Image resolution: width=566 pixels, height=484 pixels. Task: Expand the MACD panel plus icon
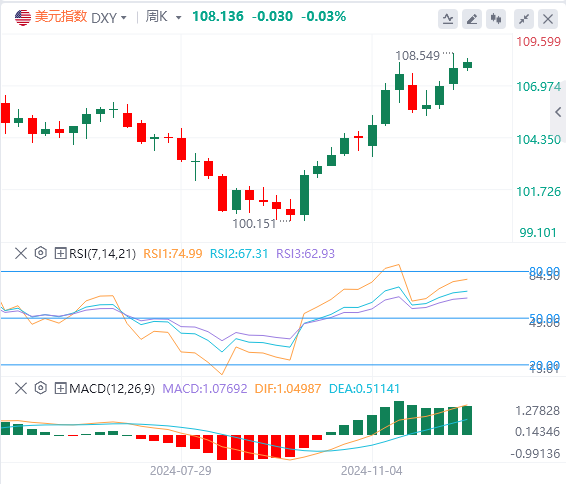pos(60,389)
